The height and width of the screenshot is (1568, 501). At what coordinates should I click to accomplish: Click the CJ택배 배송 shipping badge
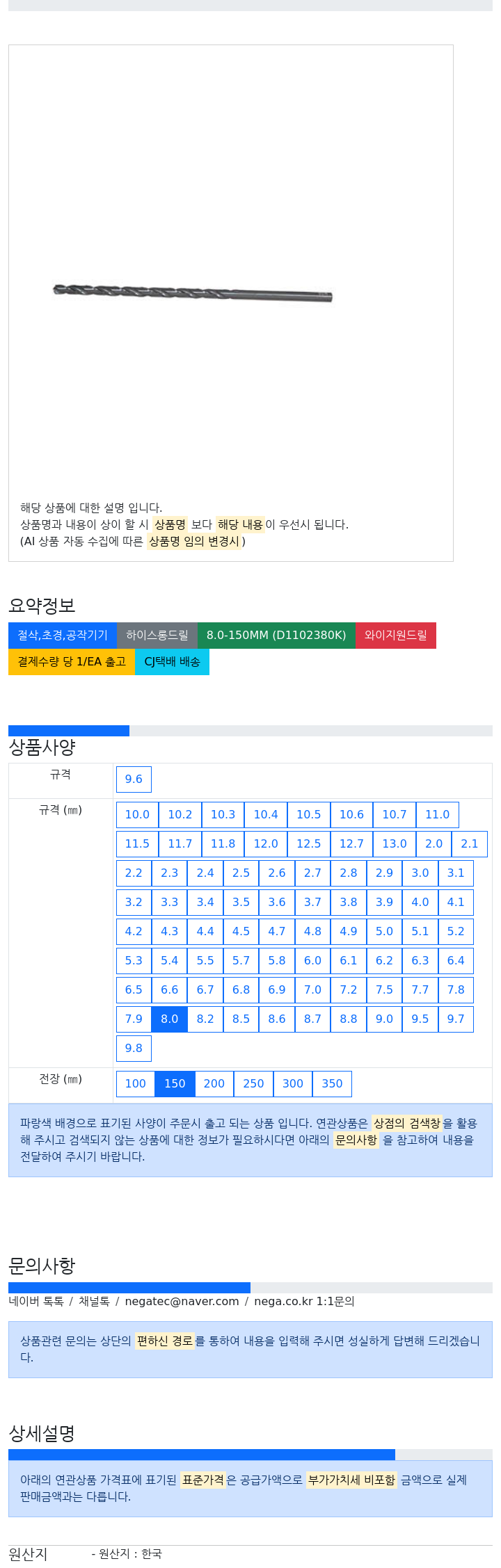click(x=172, y=661)
